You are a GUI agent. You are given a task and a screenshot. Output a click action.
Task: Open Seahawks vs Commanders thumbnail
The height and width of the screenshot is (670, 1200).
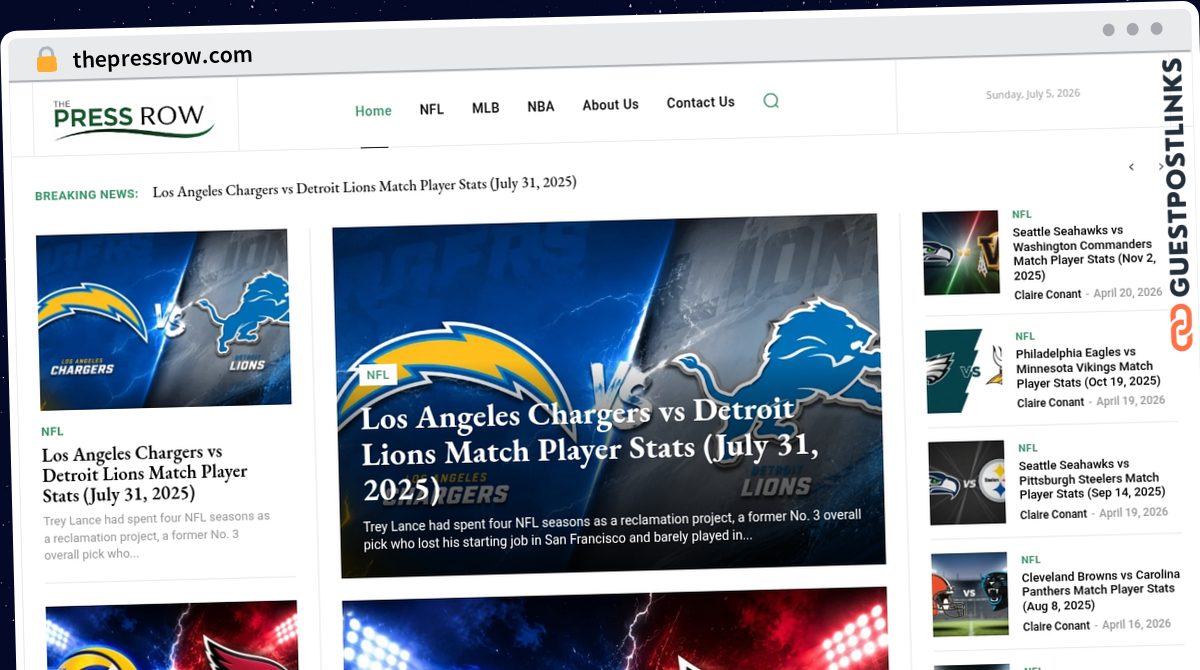click(961, 252)
